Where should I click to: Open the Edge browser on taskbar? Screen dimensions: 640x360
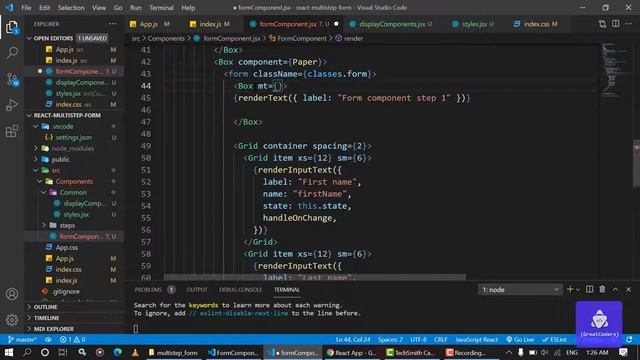point(118,352)
